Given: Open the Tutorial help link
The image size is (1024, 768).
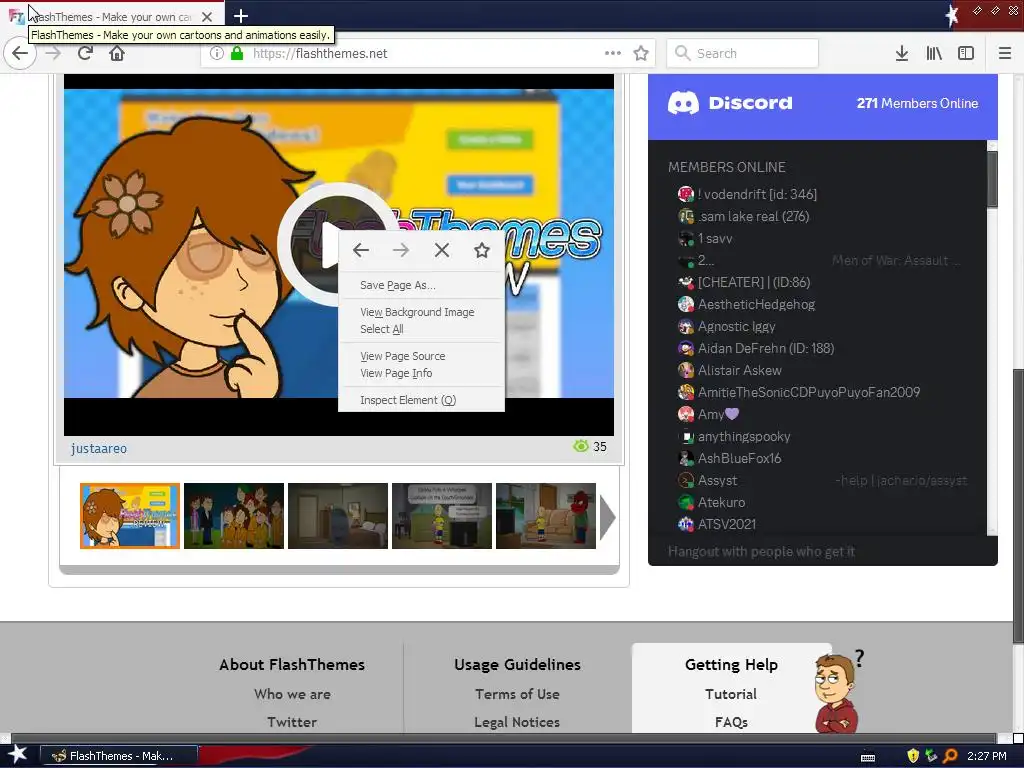Looking at the screenshot, I should (731, 694).
